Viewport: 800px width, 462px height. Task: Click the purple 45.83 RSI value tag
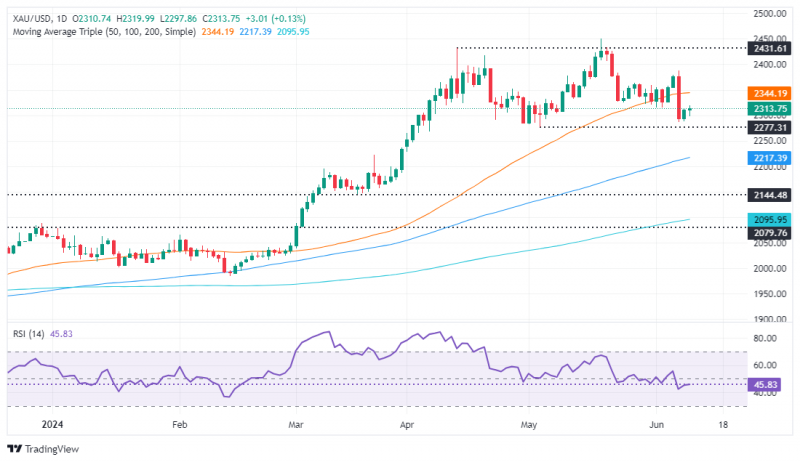tap(764, 384)
